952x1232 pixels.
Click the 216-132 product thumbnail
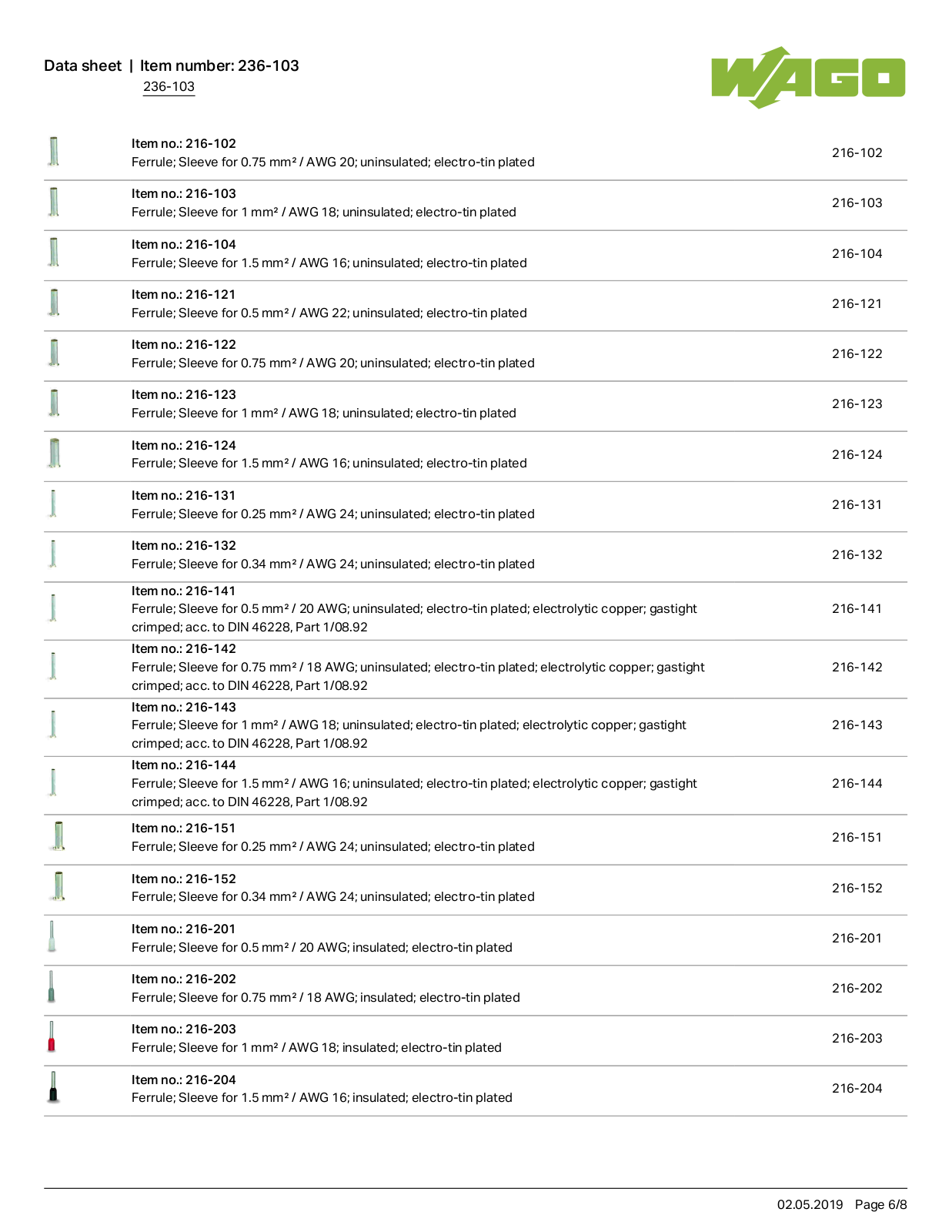(x=53, y=554)
